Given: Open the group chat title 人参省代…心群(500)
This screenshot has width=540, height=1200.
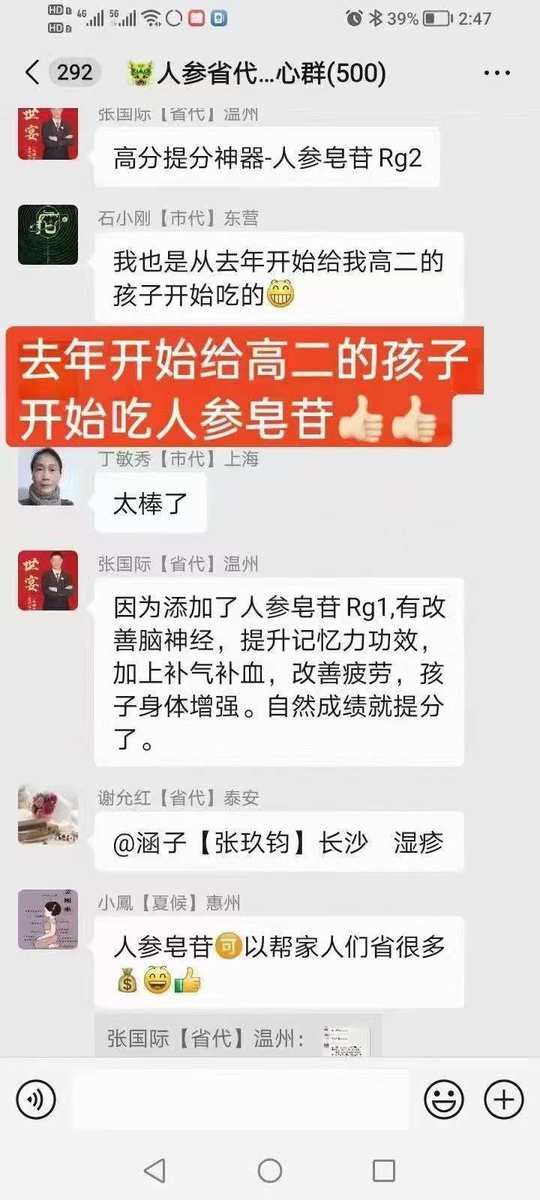Looking at the screenshot, I should 257,73.
